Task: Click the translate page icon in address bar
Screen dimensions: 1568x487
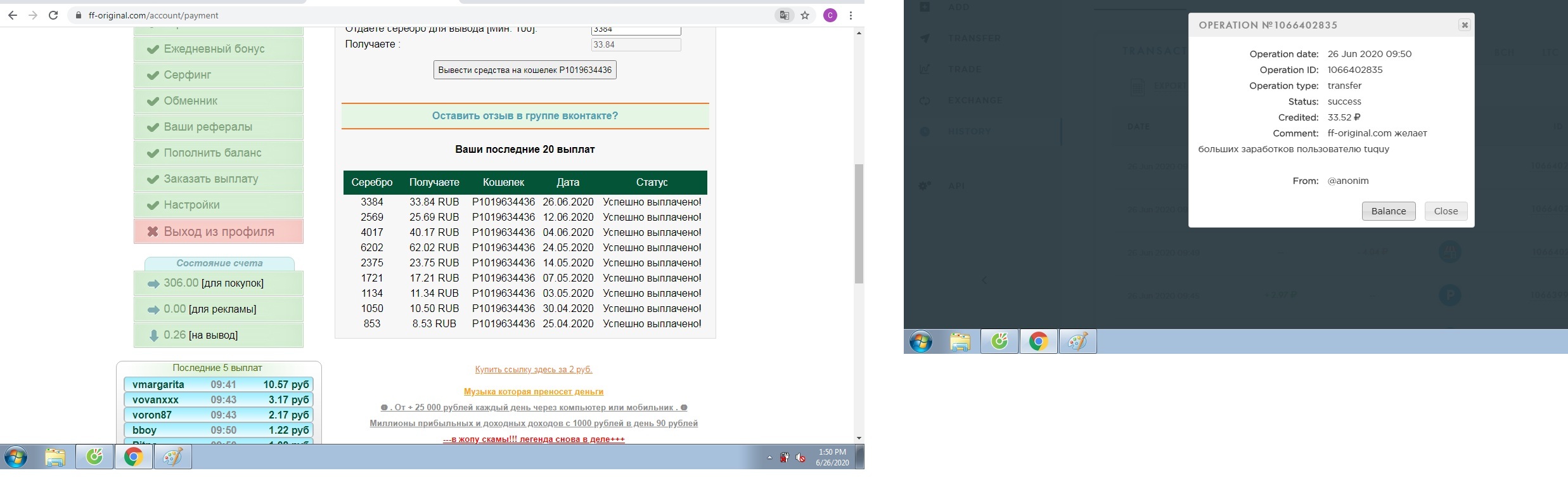Action: (785, 15)
